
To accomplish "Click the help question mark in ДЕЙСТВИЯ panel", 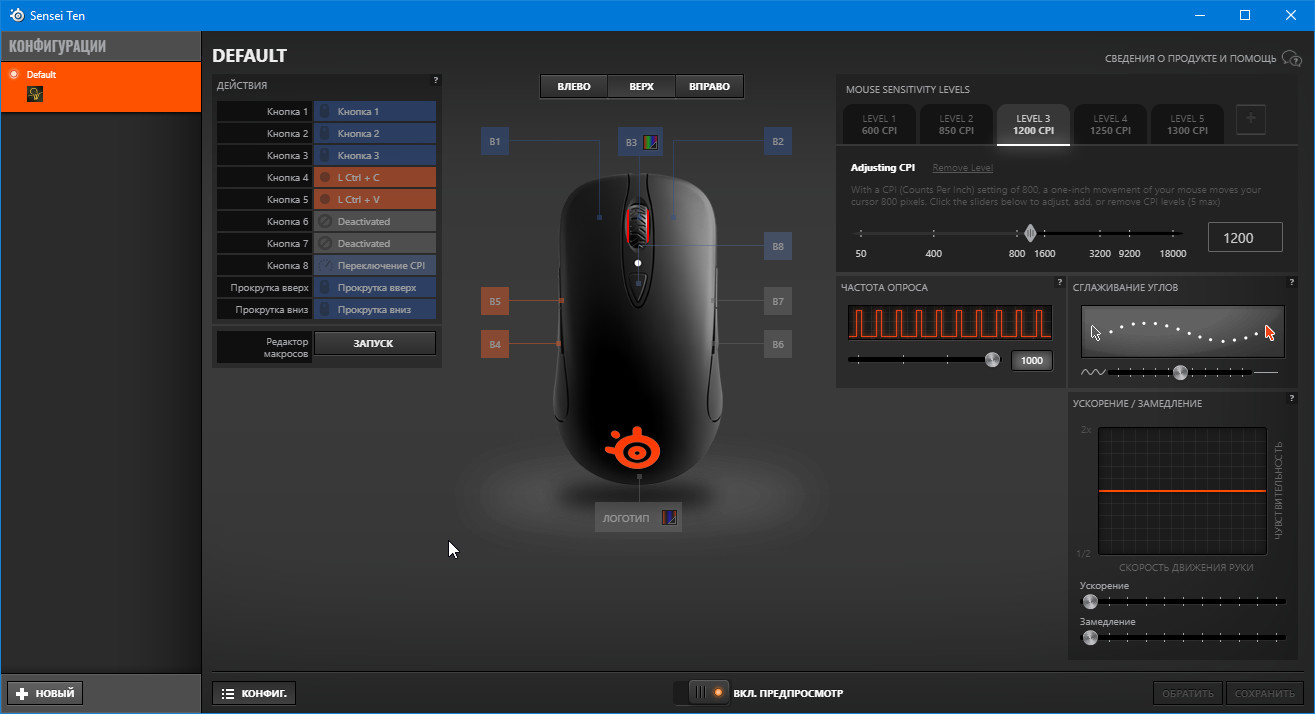I will point(436,80).
